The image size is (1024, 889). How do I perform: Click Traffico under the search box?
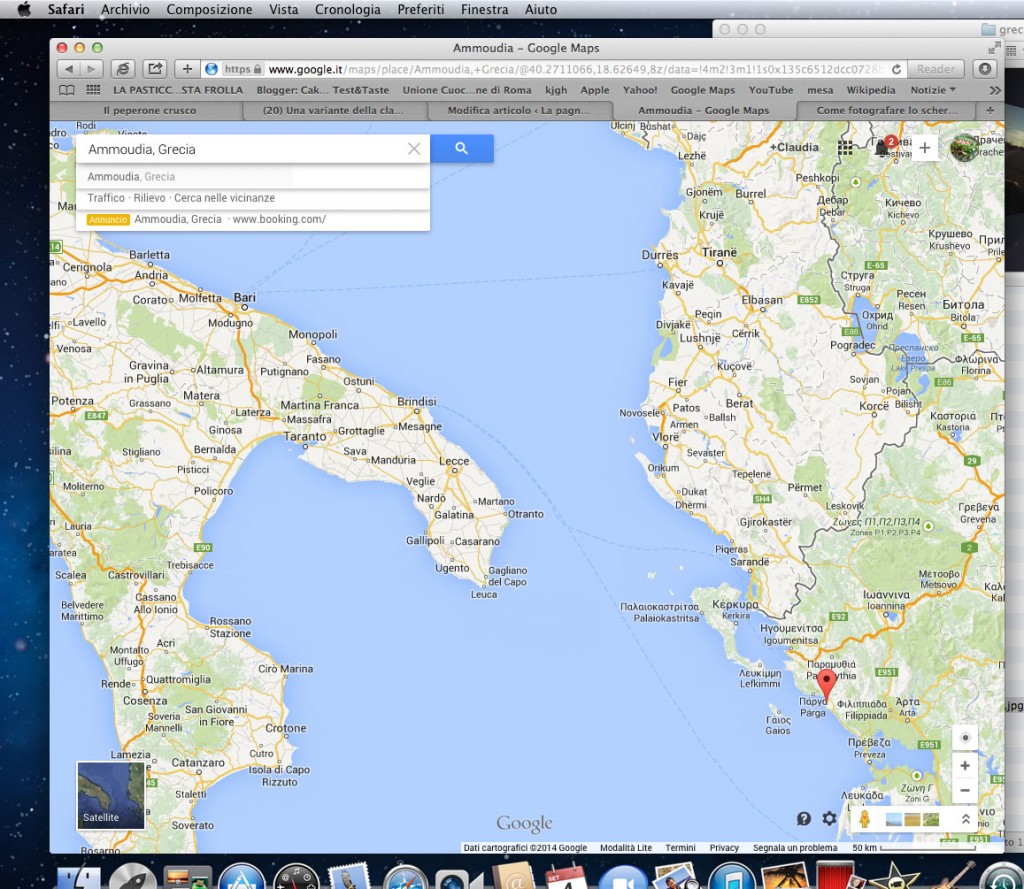point(106,198)
